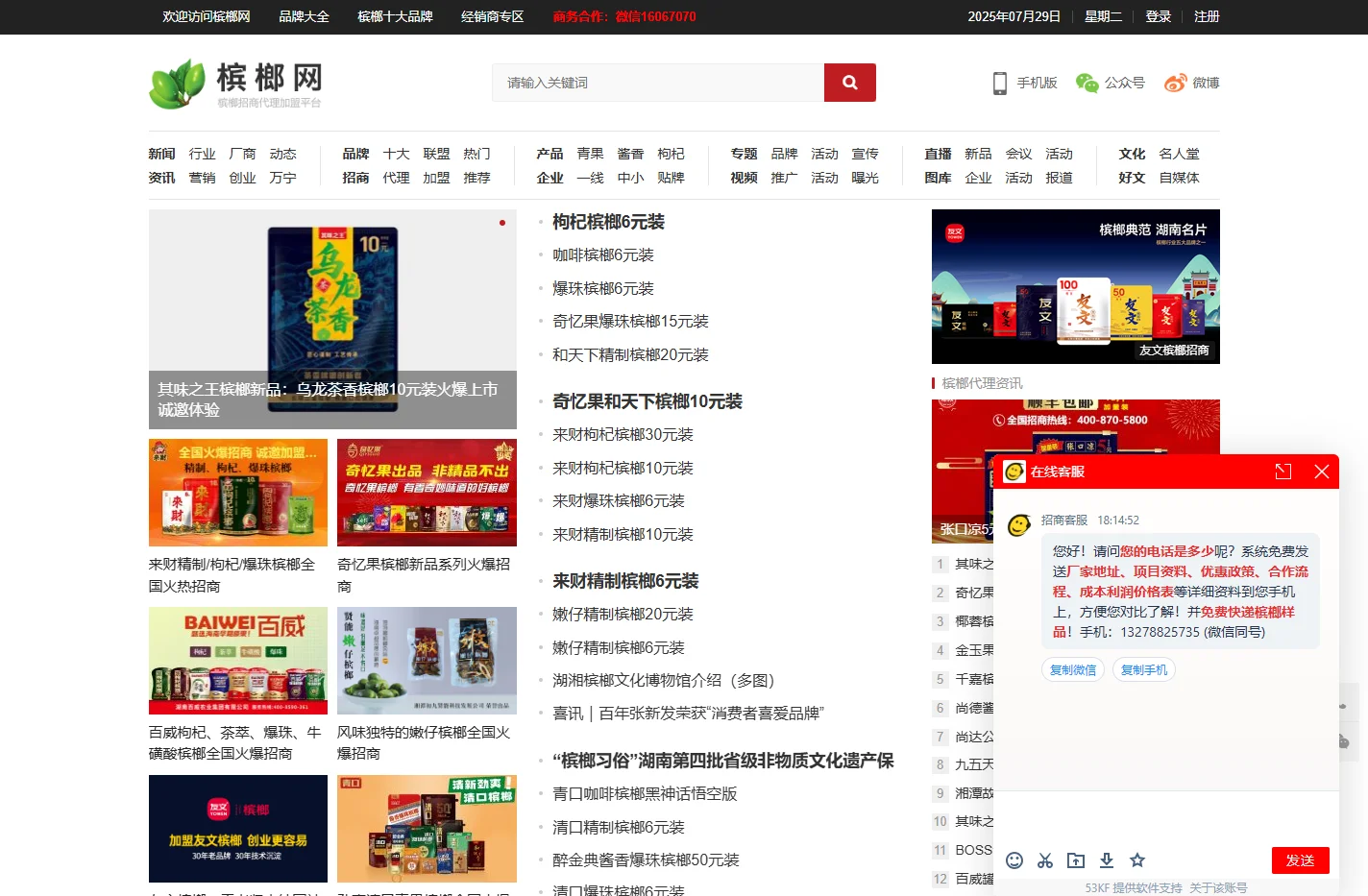
Task: Click 商务合作 微信16067070 red text
Action: [x=624, y=16]
